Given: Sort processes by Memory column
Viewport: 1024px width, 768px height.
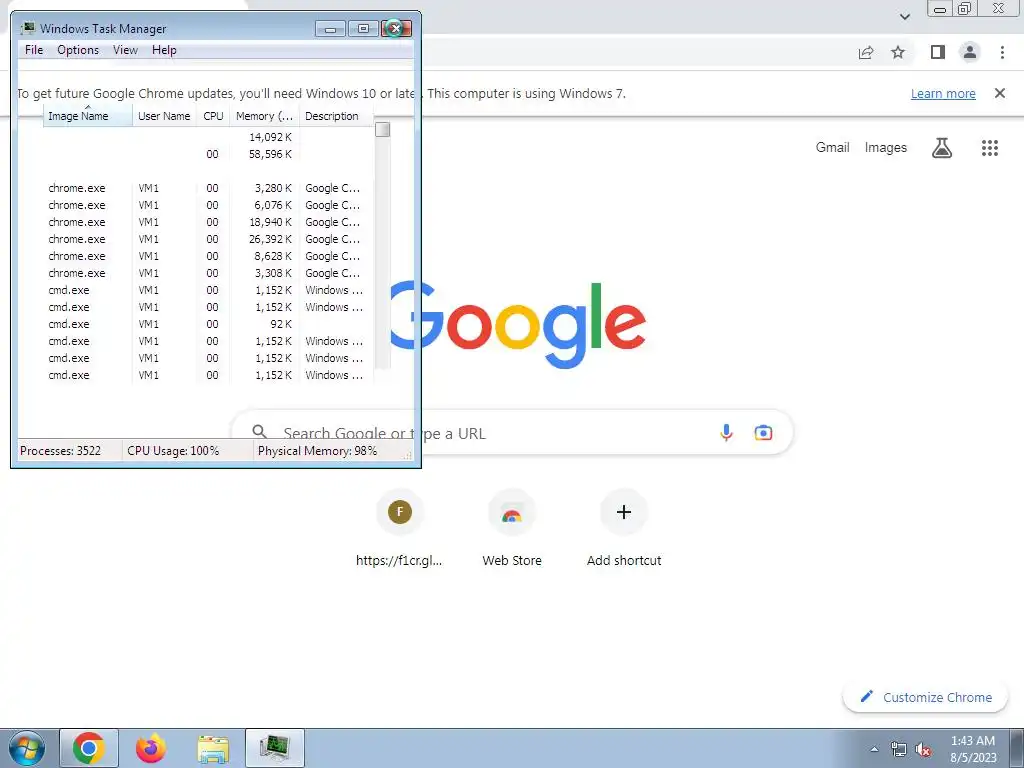Looking at the screenshot, I should coord(264,116).
